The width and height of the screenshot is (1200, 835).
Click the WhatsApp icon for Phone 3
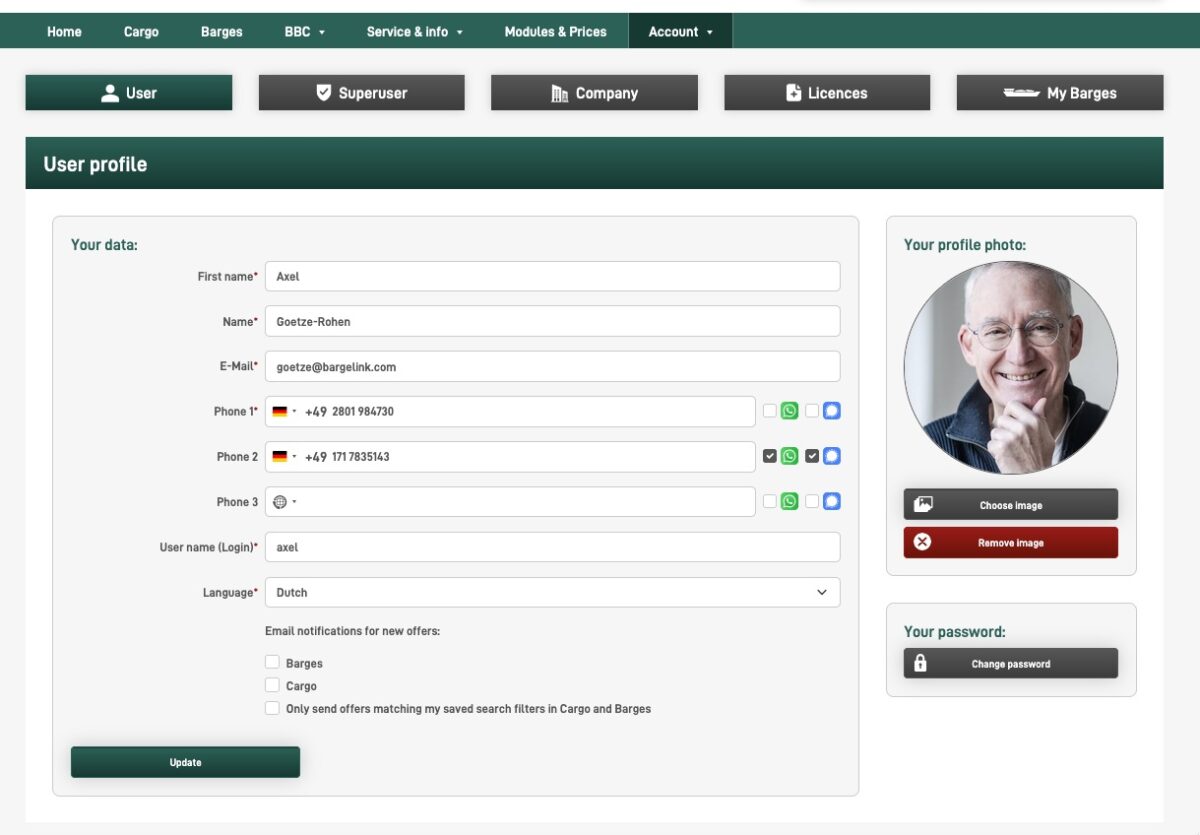point(789,501)
